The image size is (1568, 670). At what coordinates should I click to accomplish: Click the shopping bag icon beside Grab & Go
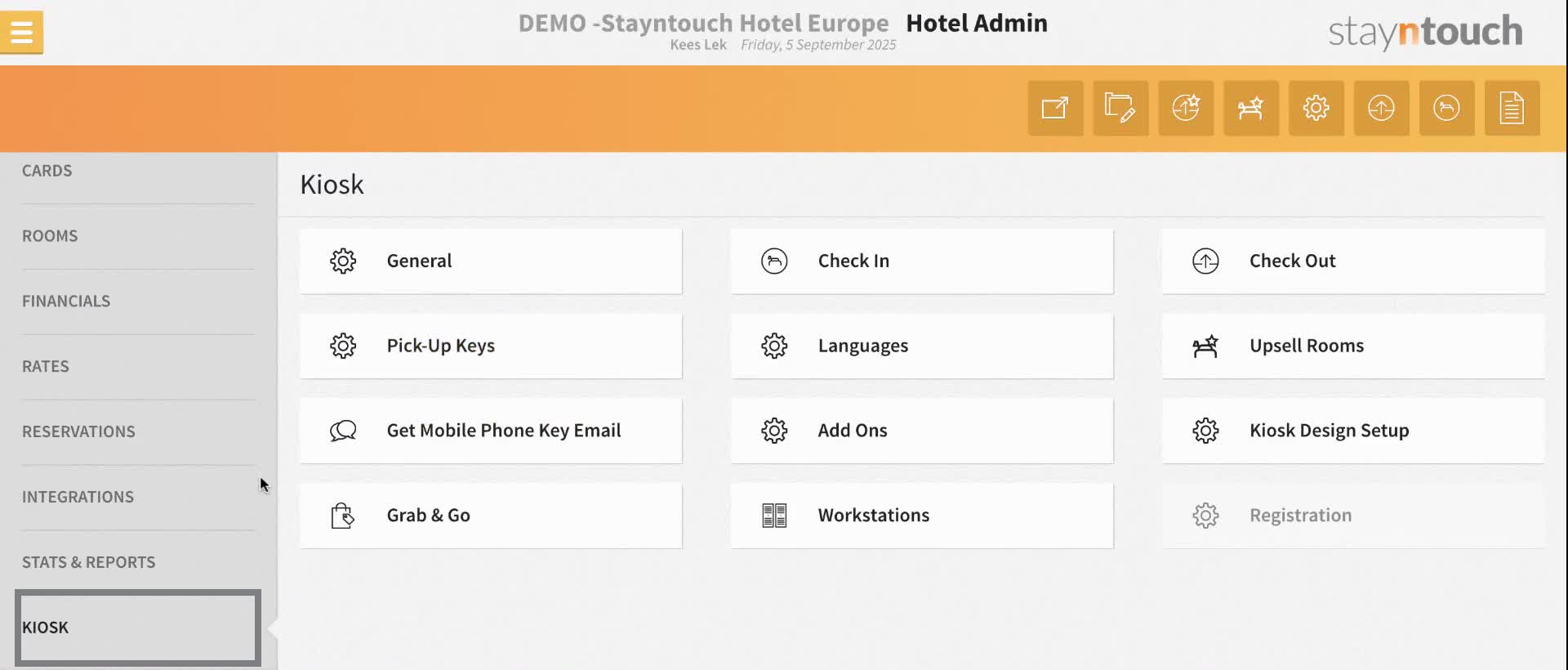pyautogui.click(x=343, y=516)
